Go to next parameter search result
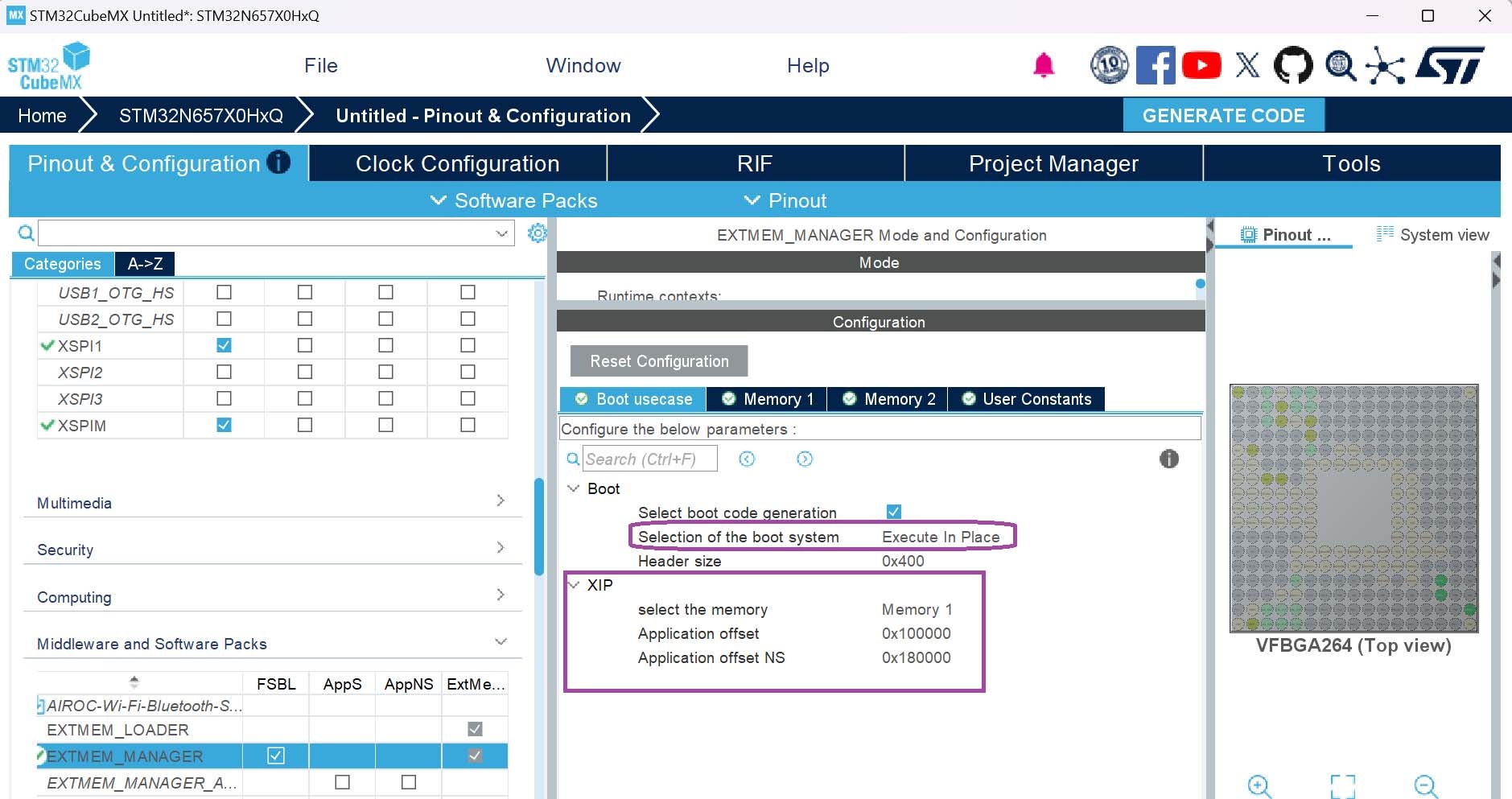This screenshot has width=1512, height=799. 805,459
